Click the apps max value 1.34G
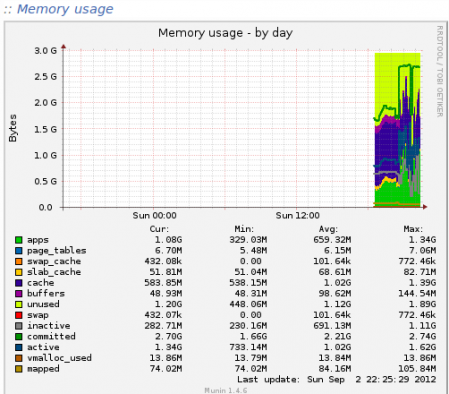The width and height of the screenshot is (449, 394). tap(422, 240)
